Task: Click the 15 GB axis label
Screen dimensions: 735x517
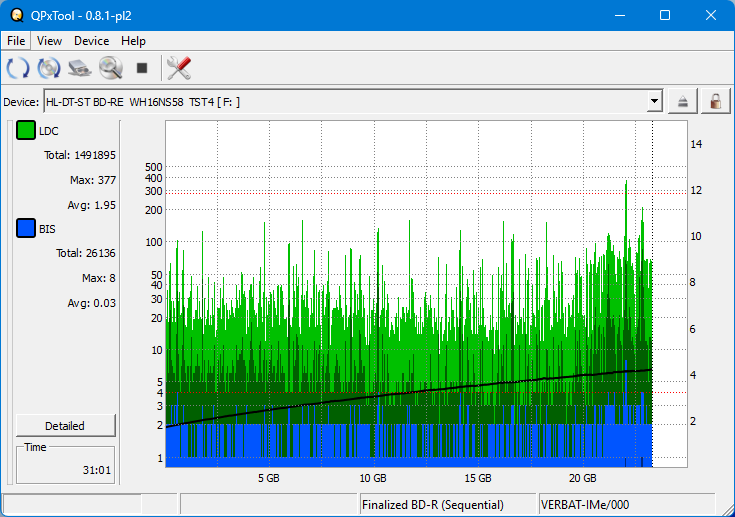Action: click(478, 478)
